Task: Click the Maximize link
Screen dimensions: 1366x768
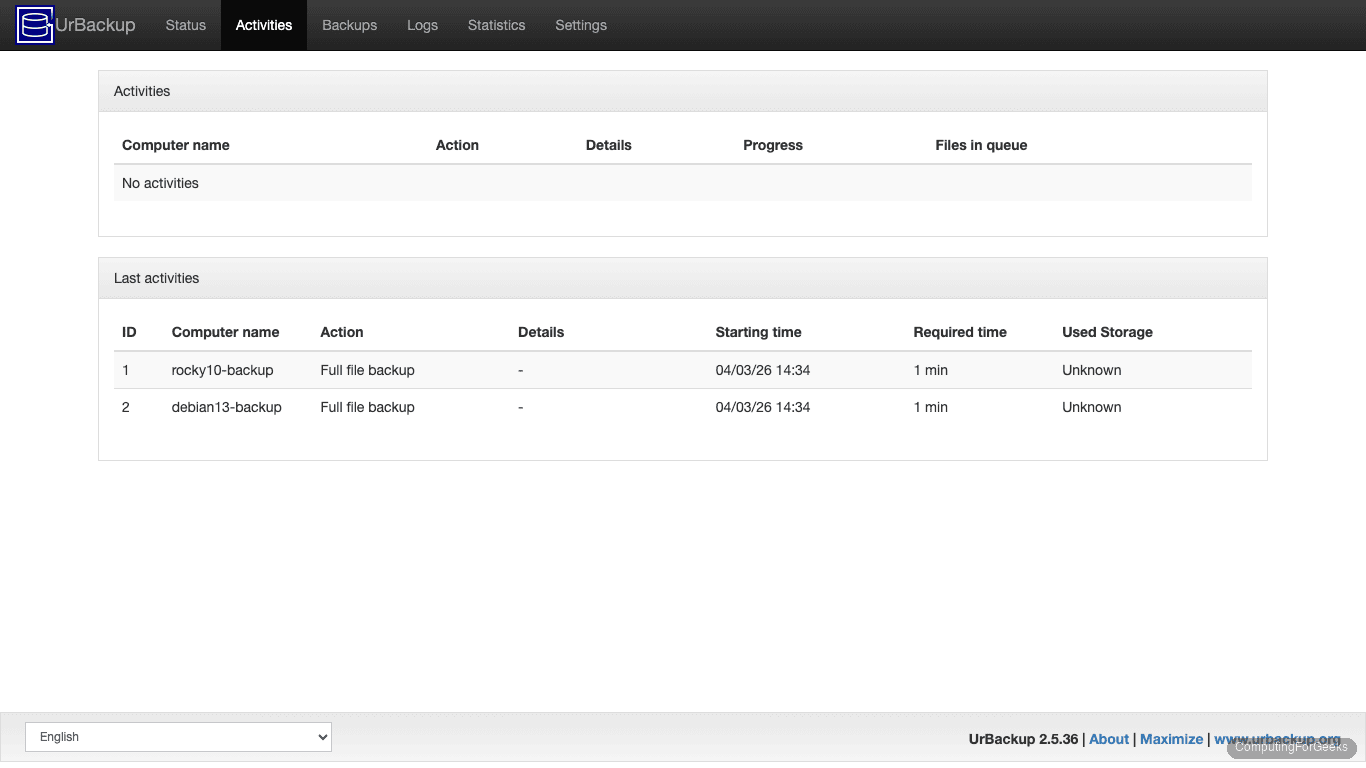Action: (x=1171, y=738)
